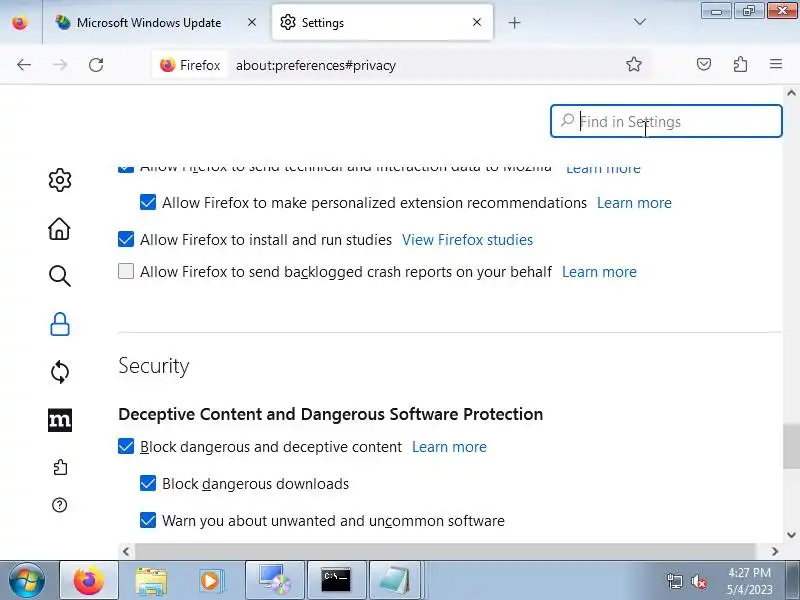Open Learn more for deceptive content blocking
The image size is (800, 600).
click(x=449, y=447)
